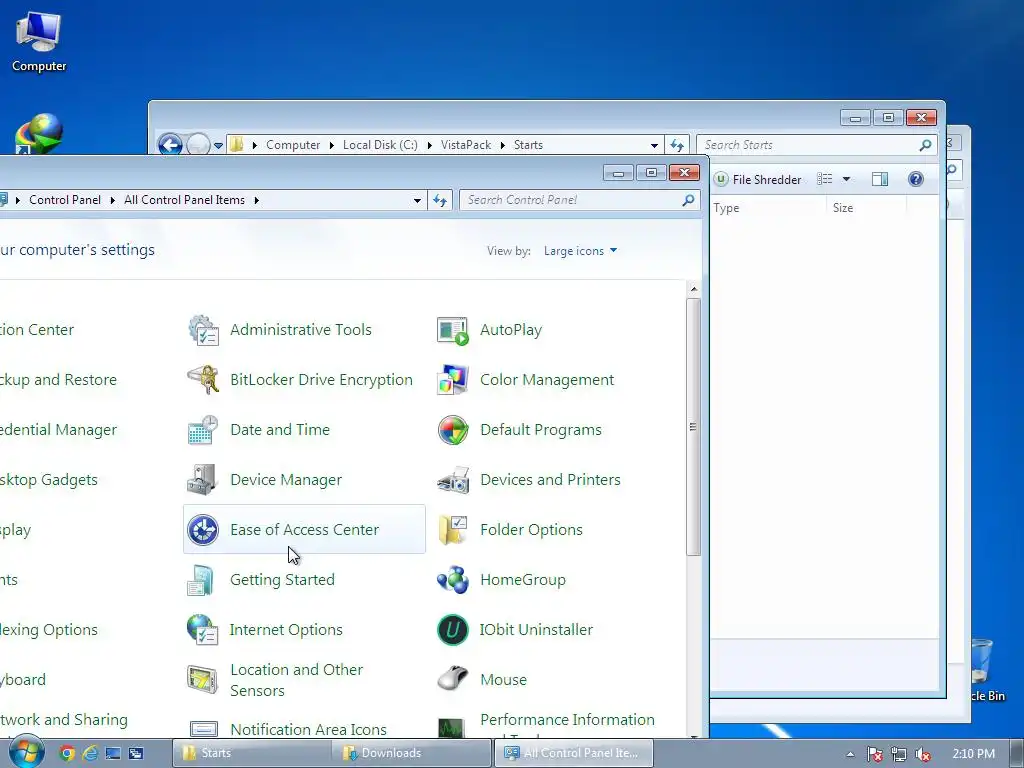Click muted volume tray icon
Viewport: 1024px width, 768px height.
(923, 754)
